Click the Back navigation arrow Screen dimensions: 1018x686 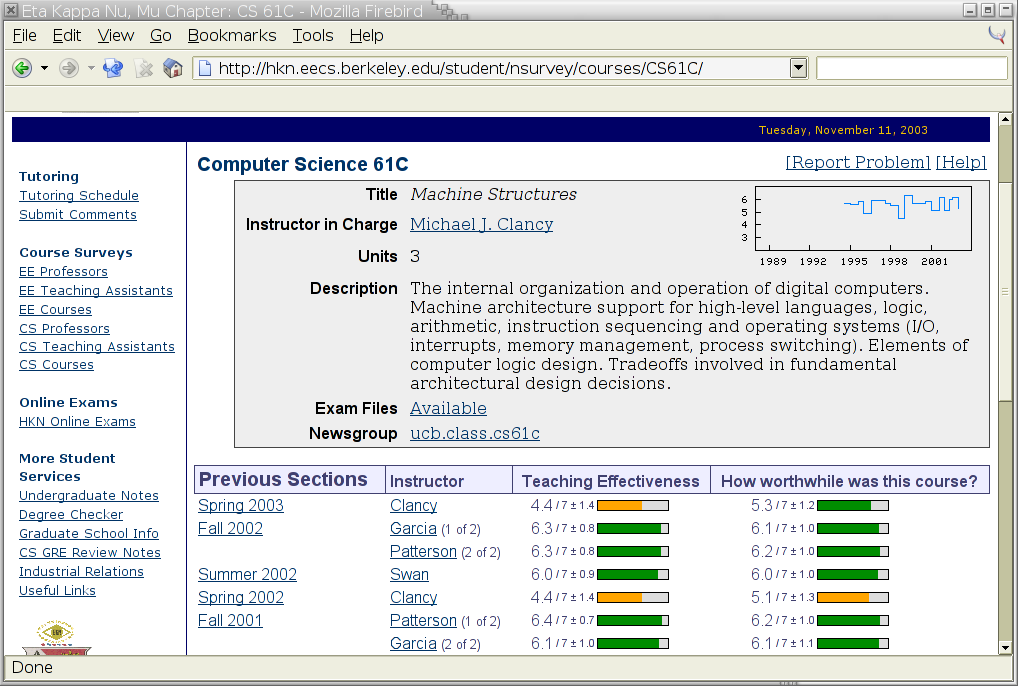pyautogui.click(x=22, y=68)
